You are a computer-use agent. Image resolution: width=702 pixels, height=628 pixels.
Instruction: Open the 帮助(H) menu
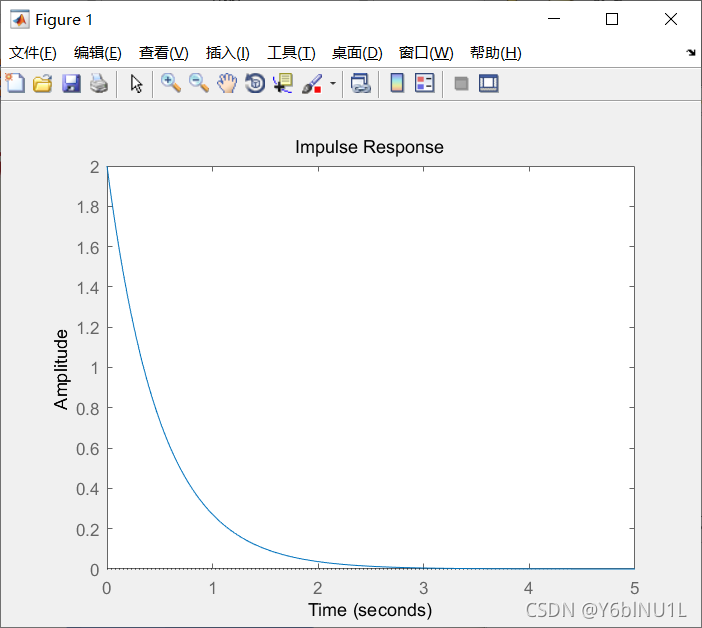[496, 53]
